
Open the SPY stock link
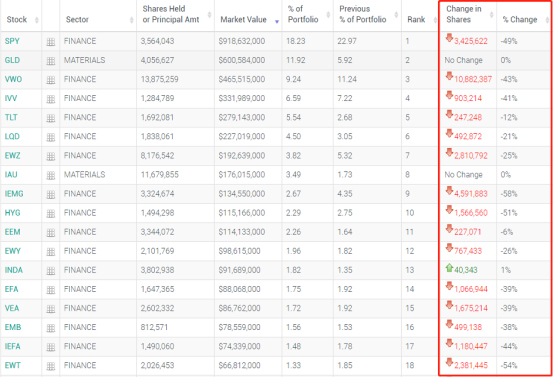tap(12, 41)
